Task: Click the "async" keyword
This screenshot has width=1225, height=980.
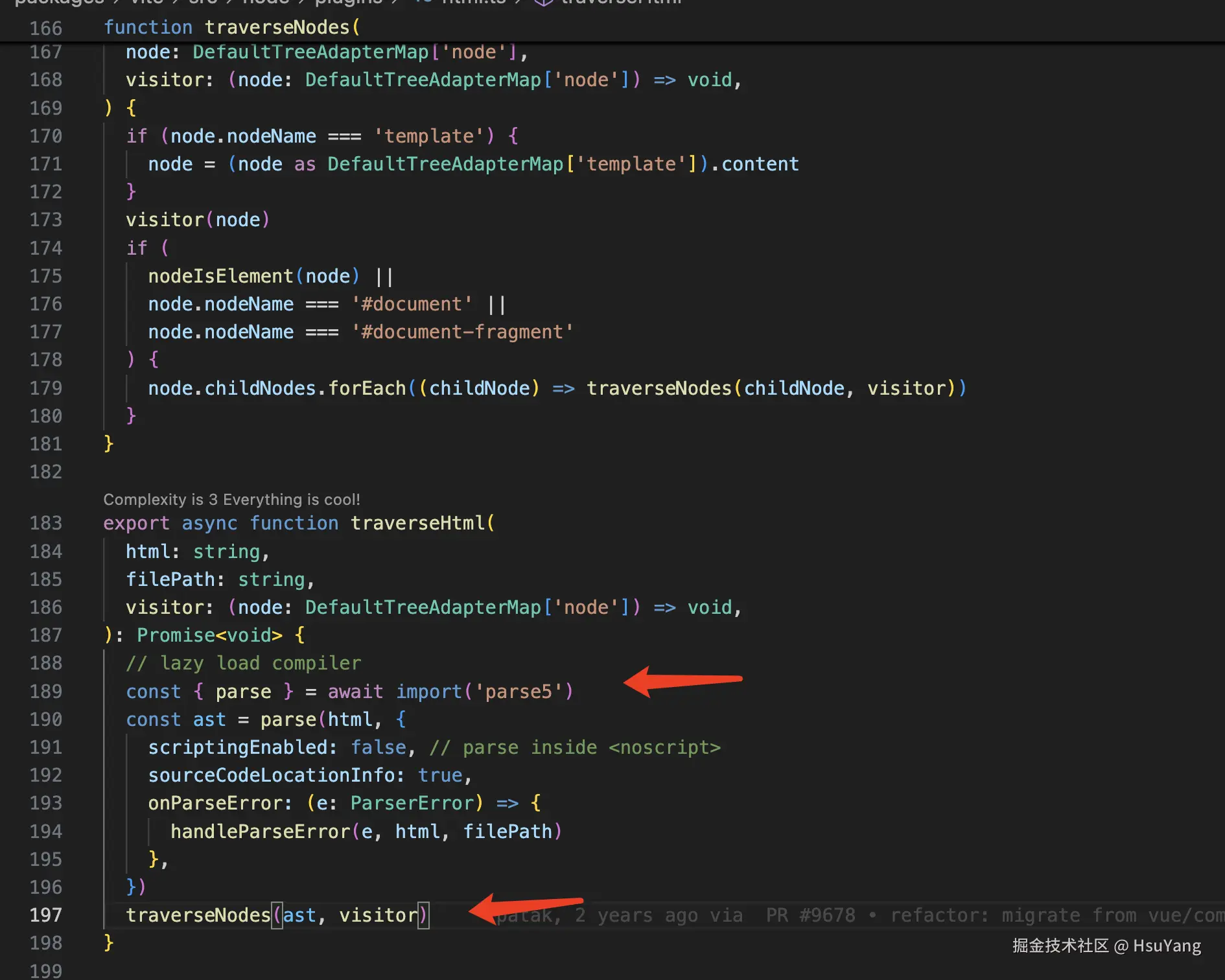Action: (x=210, y=523)
